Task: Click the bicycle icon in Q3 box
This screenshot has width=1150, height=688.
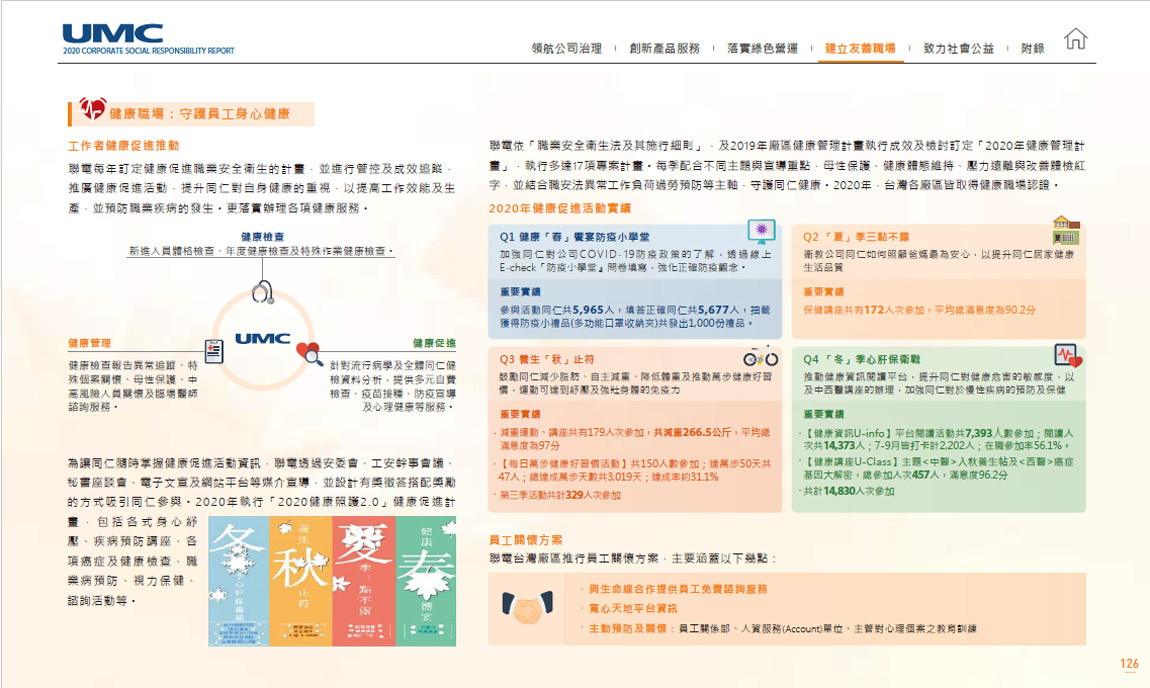Action: (760, 356)
